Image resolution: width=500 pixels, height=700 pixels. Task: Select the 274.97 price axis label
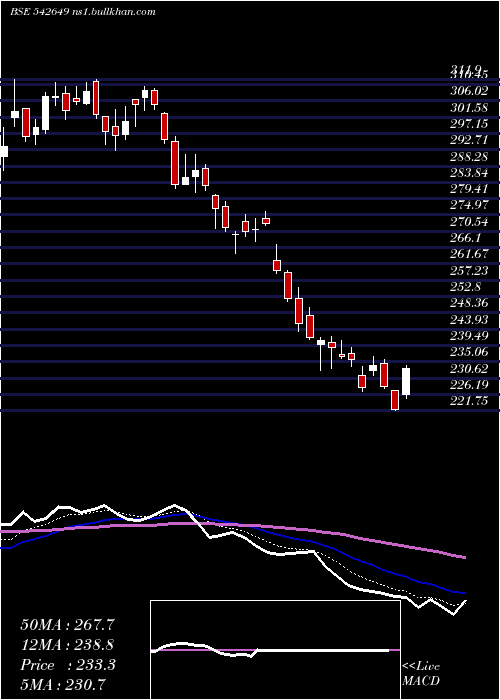[x=468, y=205]
